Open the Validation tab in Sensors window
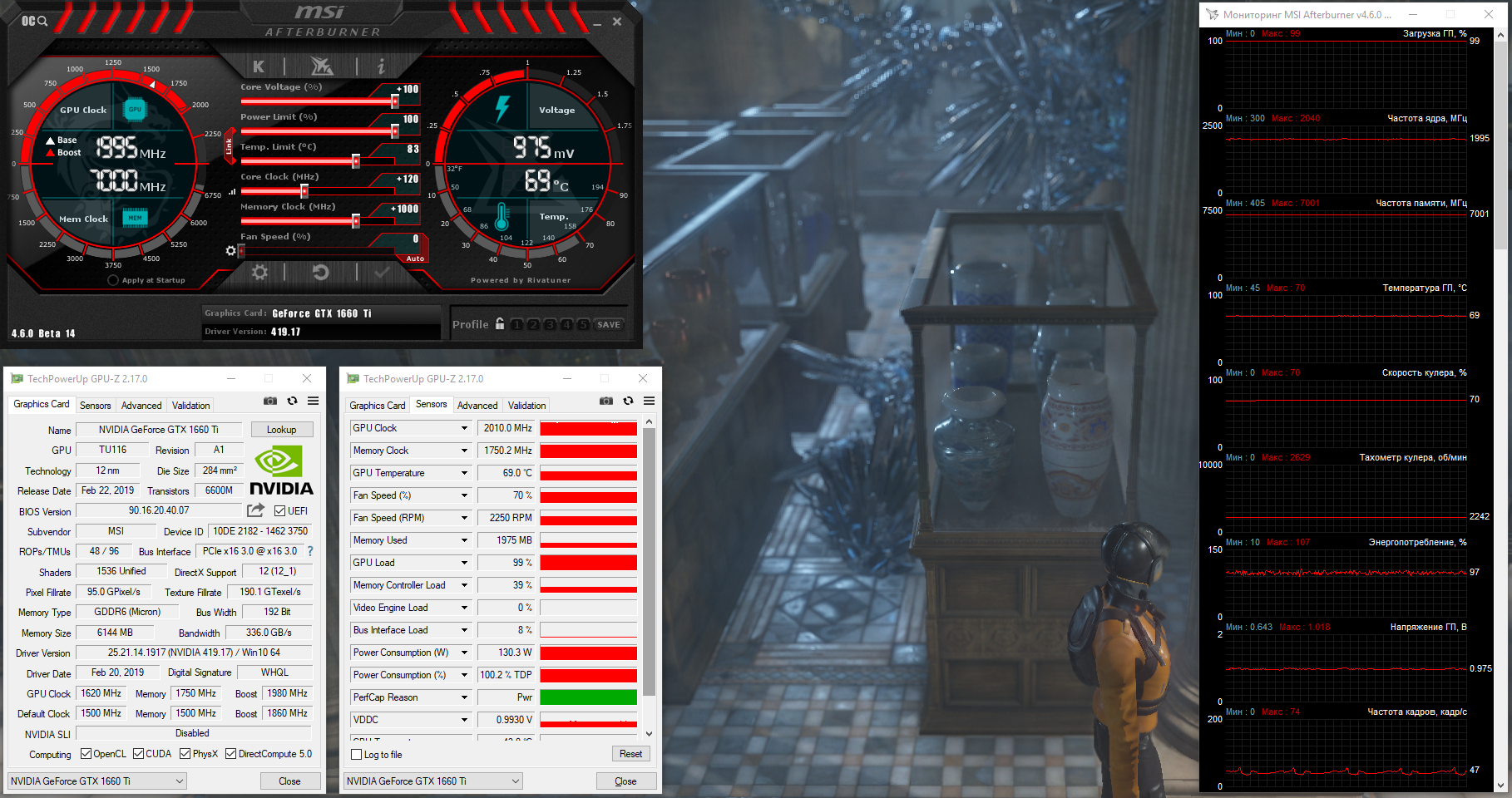 click(x=526, y=406)
